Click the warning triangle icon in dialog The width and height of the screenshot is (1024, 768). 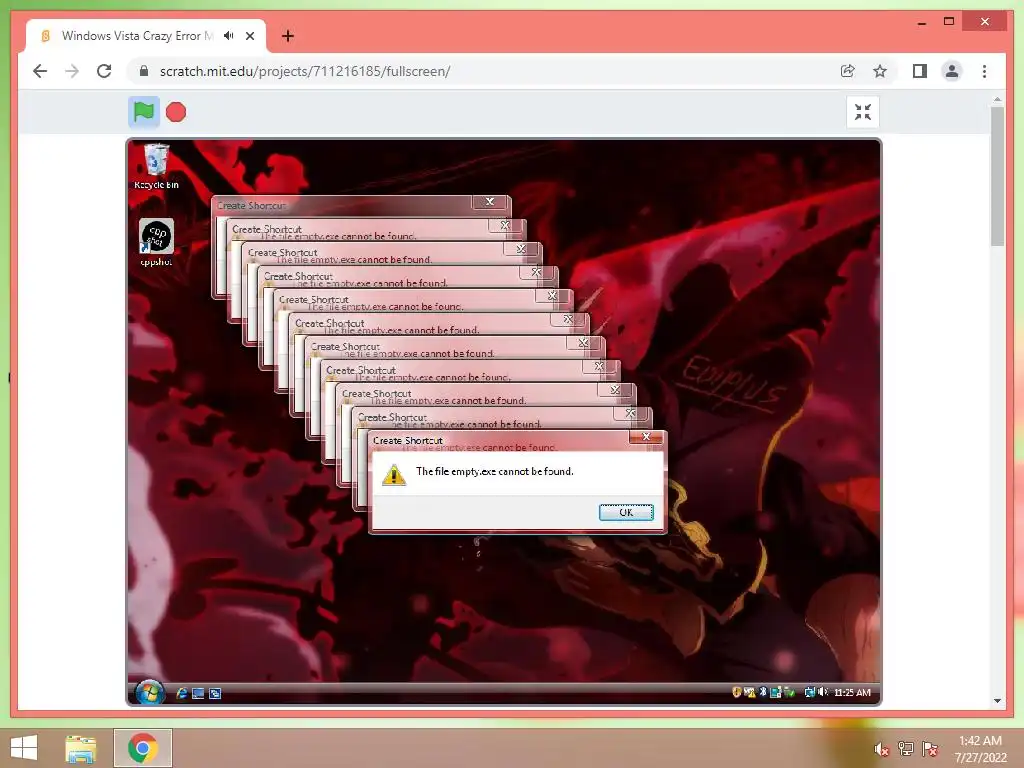pyautogui.click(x=394, y=474)
